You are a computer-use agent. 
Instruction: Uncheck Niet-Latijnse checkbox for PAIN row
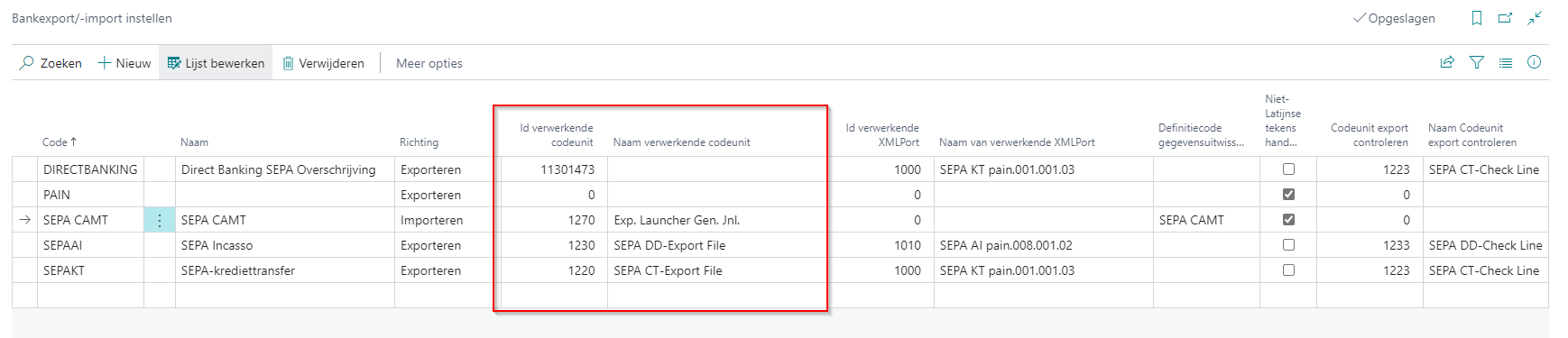(1288, 195)
